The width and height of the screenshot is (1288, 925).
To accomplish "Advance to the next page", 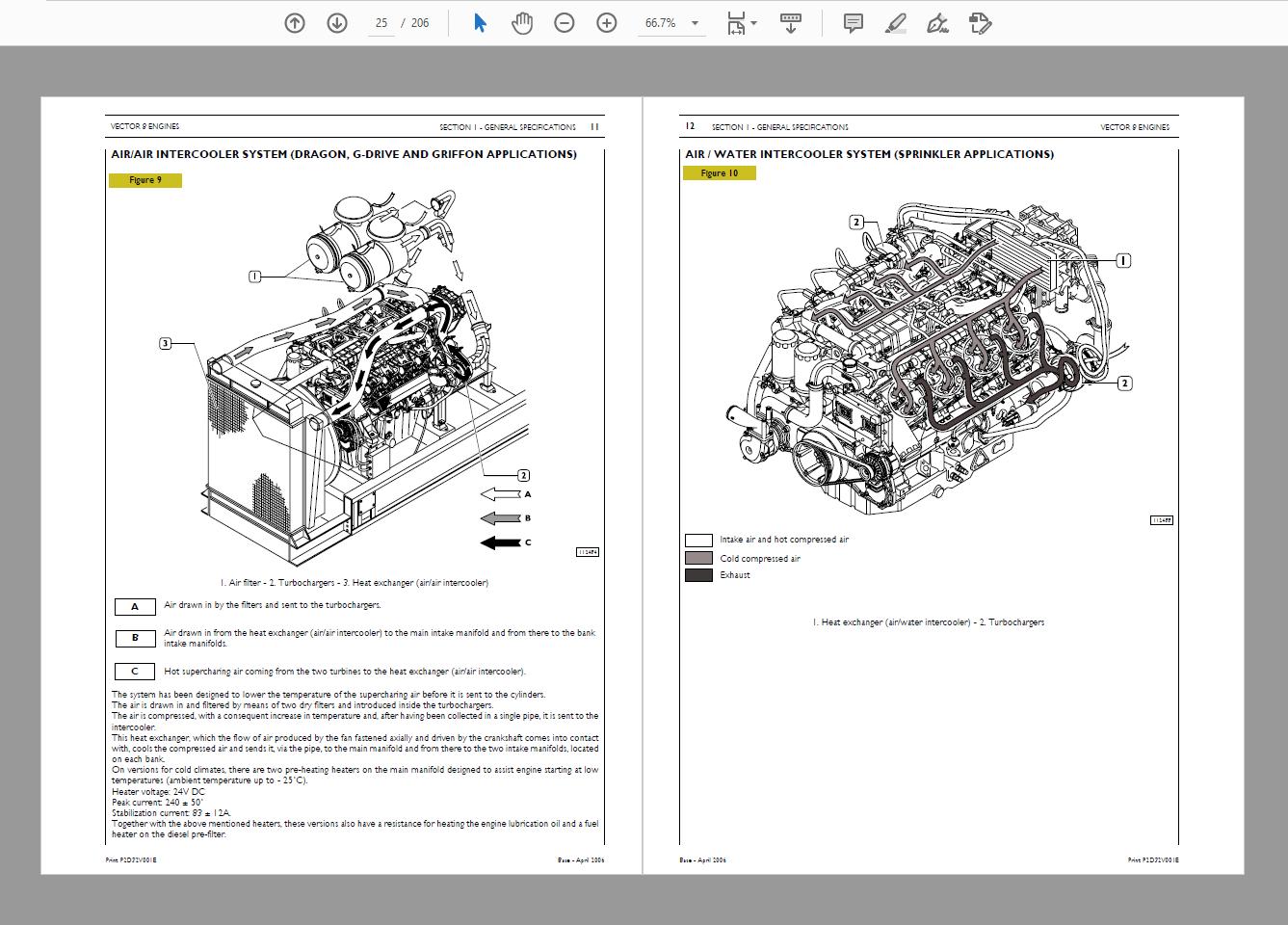I will [337, 22].
